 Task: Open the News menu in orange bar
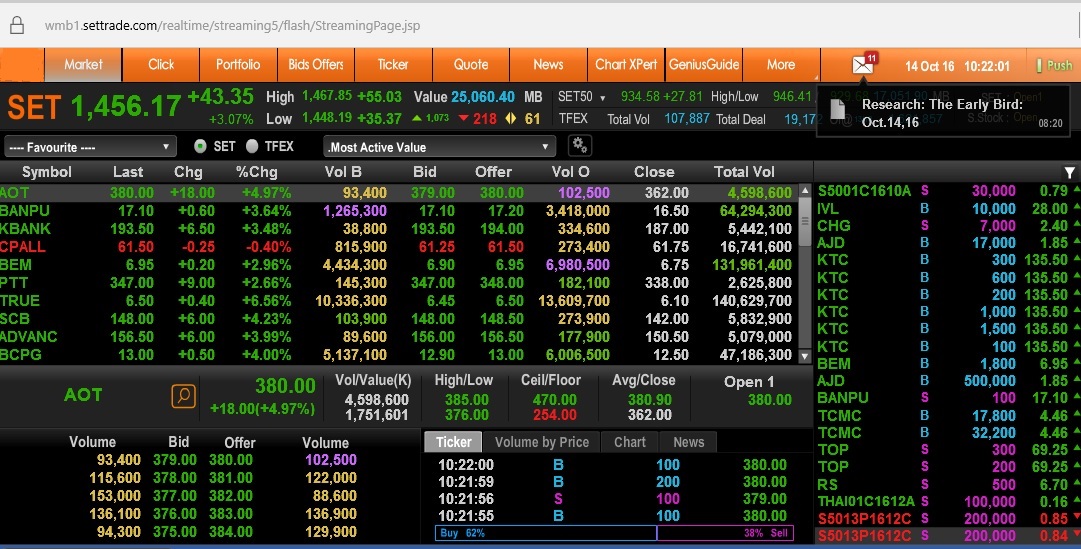click(x=549, y=65)
